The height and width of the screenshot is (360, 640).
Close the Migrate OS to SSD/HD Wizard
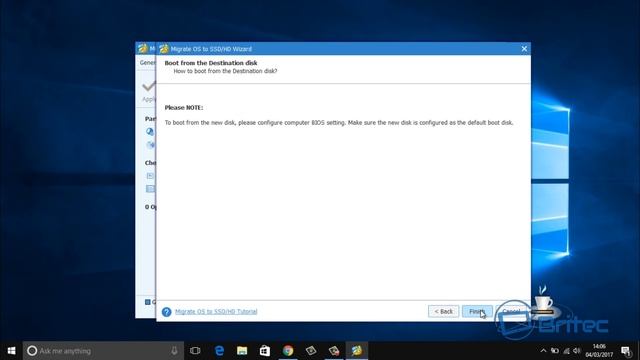point(524,49)
